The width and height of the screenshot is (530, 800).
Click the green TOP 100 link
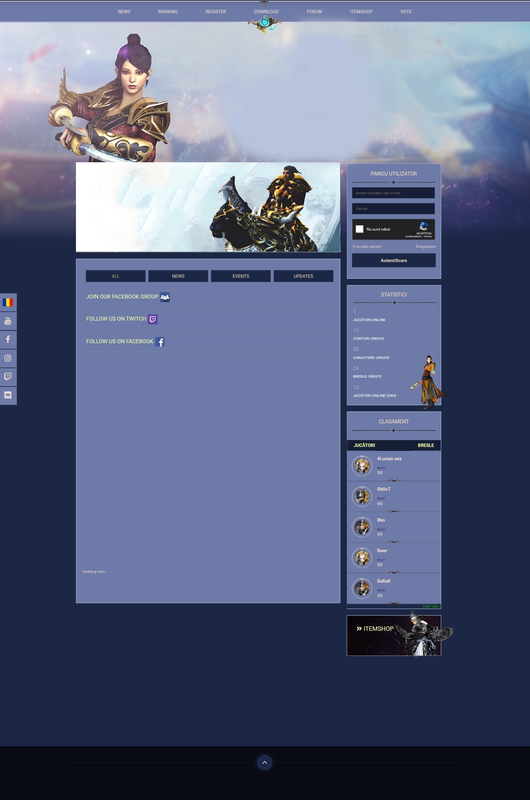(431, 607)
